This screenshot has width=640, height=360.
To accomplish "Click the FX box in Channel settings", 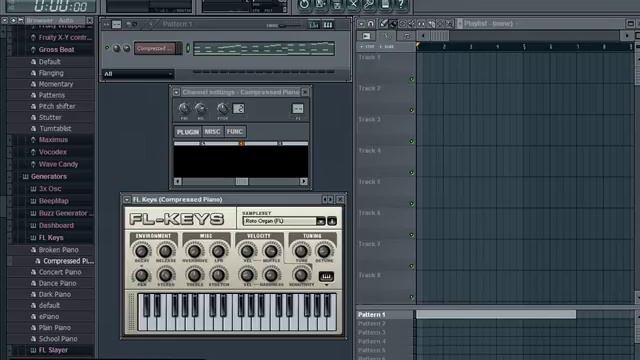I will coord(298,109).
